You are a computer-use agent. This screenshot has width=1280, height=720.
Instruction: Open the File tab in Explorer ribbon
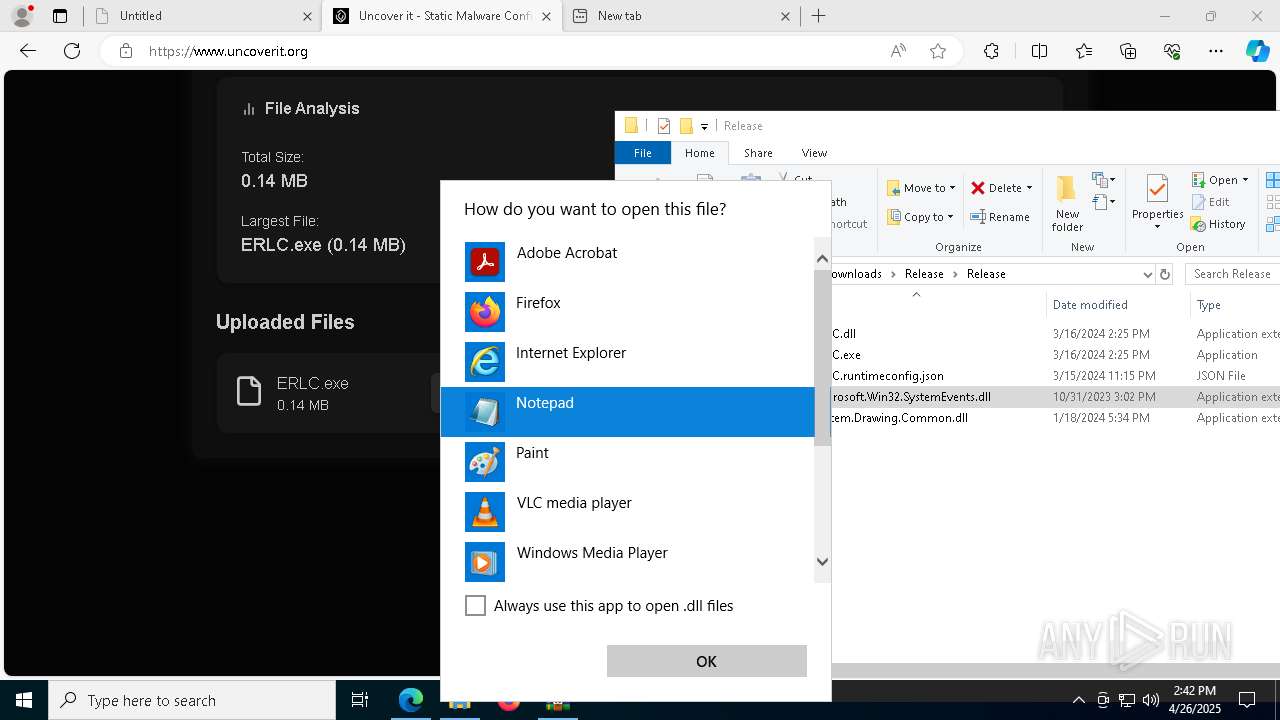point(643,153)
